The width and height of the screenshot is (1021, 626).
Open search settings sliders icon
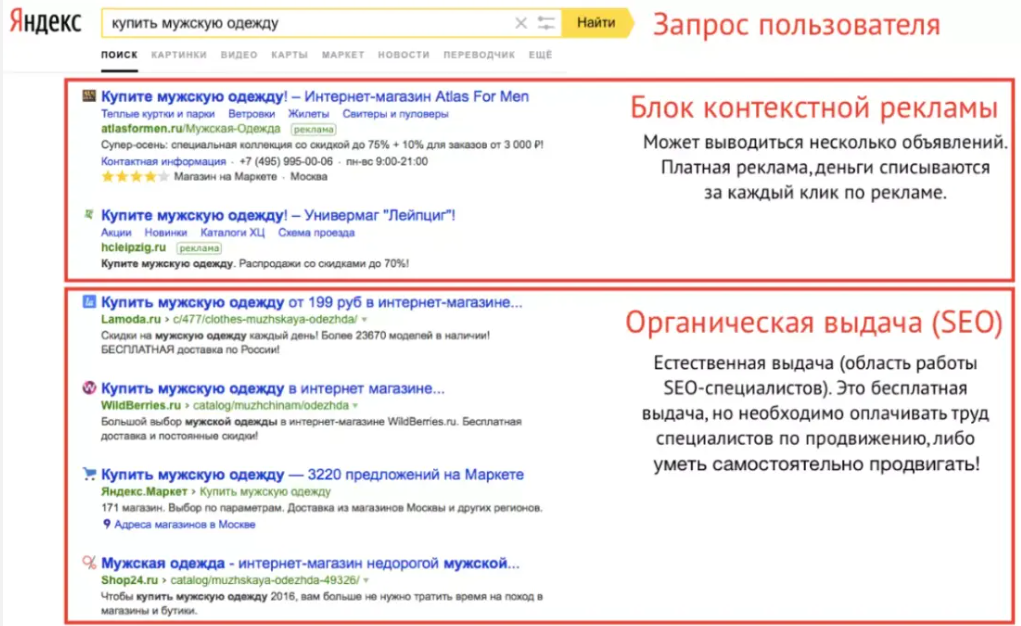tap(546, 23)
